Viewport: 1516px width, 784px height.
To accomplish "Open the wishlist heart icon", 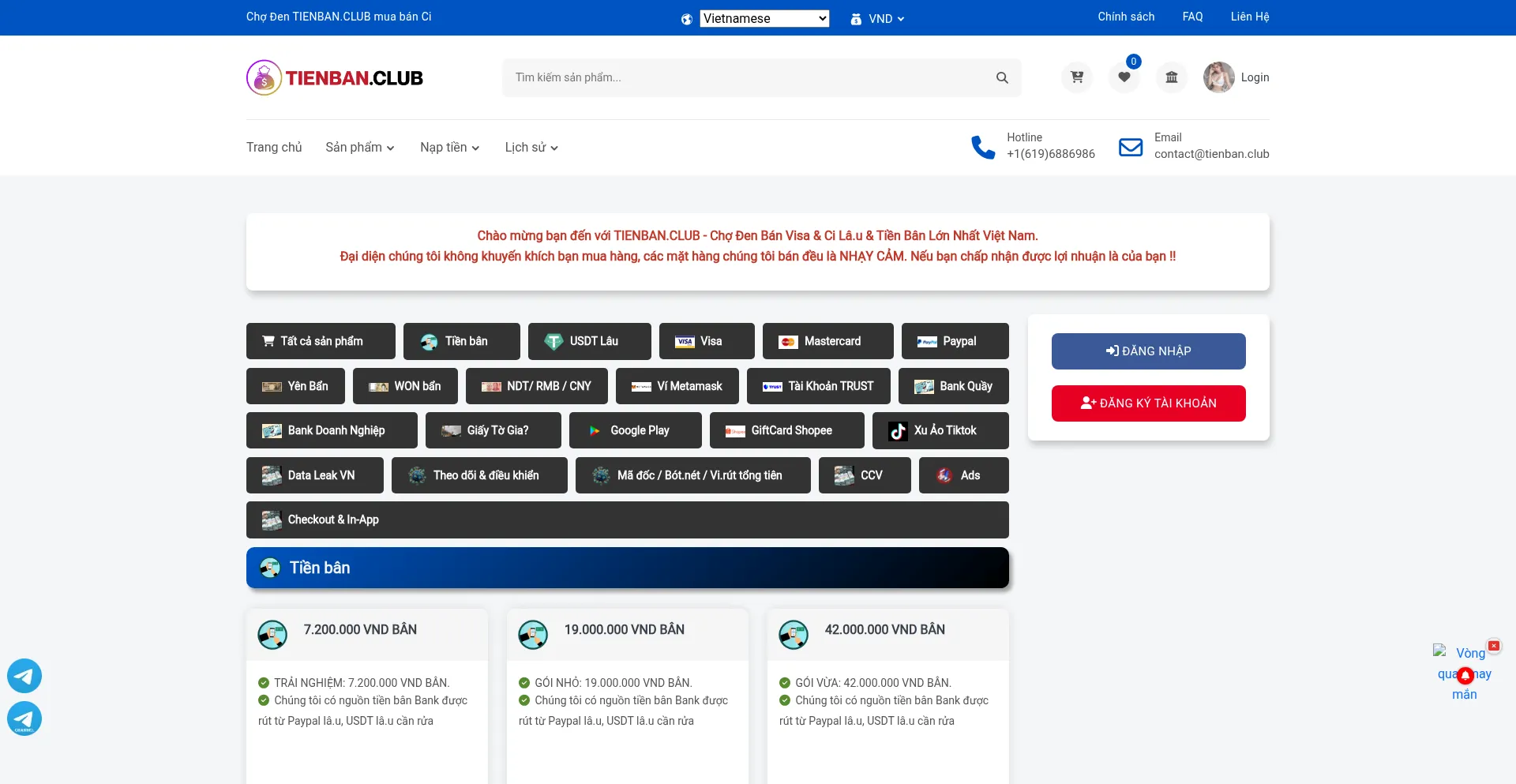I will [x=1124, y=77].
